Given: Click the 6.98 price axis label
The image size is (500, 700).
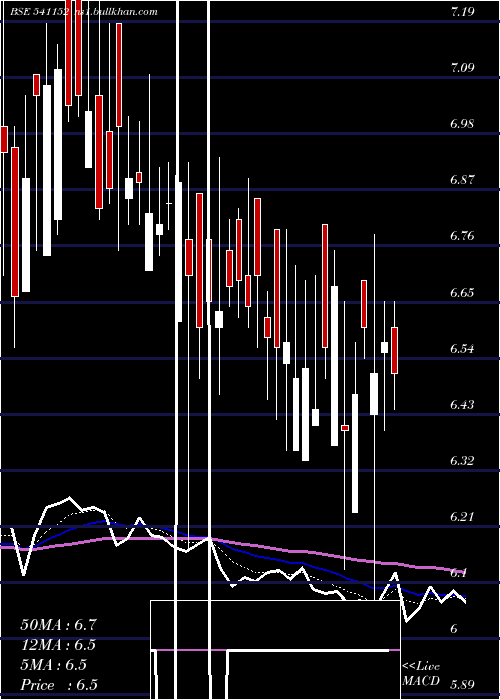Looking at the screenshot, I should coord(462,124).
